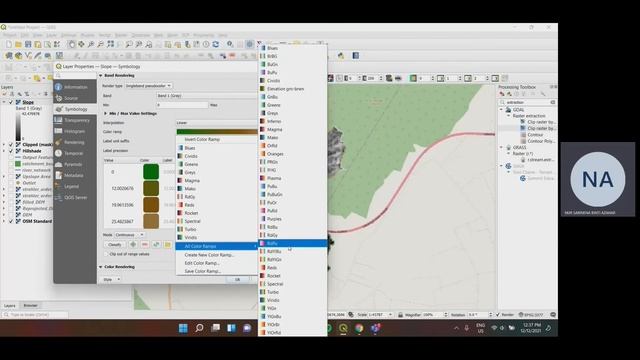The height and width of the screenshot is (360, 640).
Task: Click the color swatch for value 25.4025867
Action: tap(151, 221)
